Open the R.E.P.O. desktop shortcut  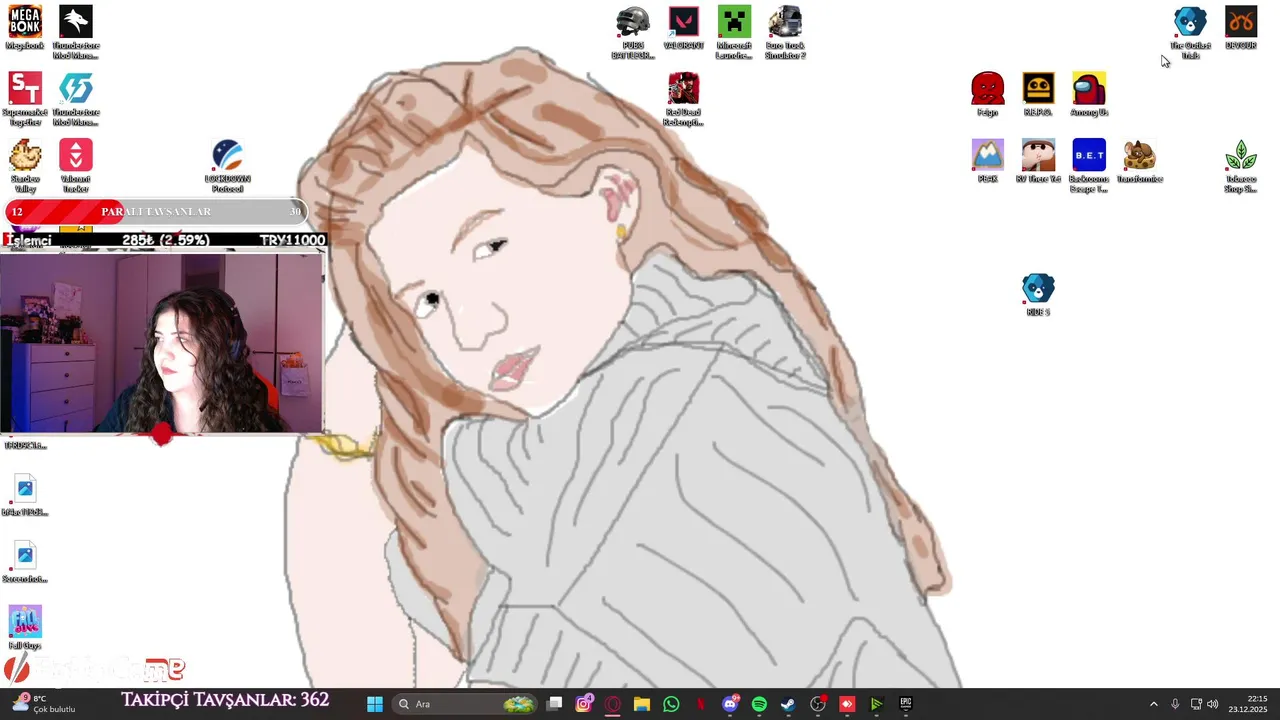tap(1038, 94)
